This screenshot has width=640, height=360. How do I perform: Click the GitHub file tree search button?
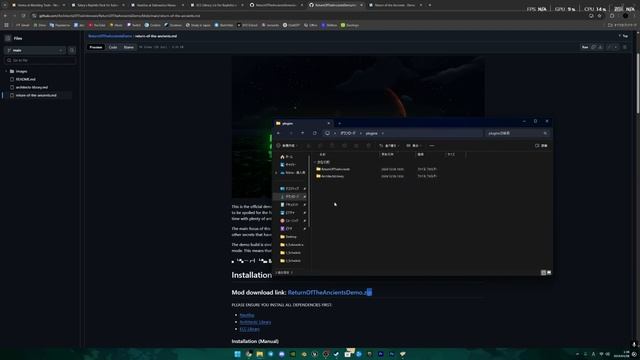[72, 50]
